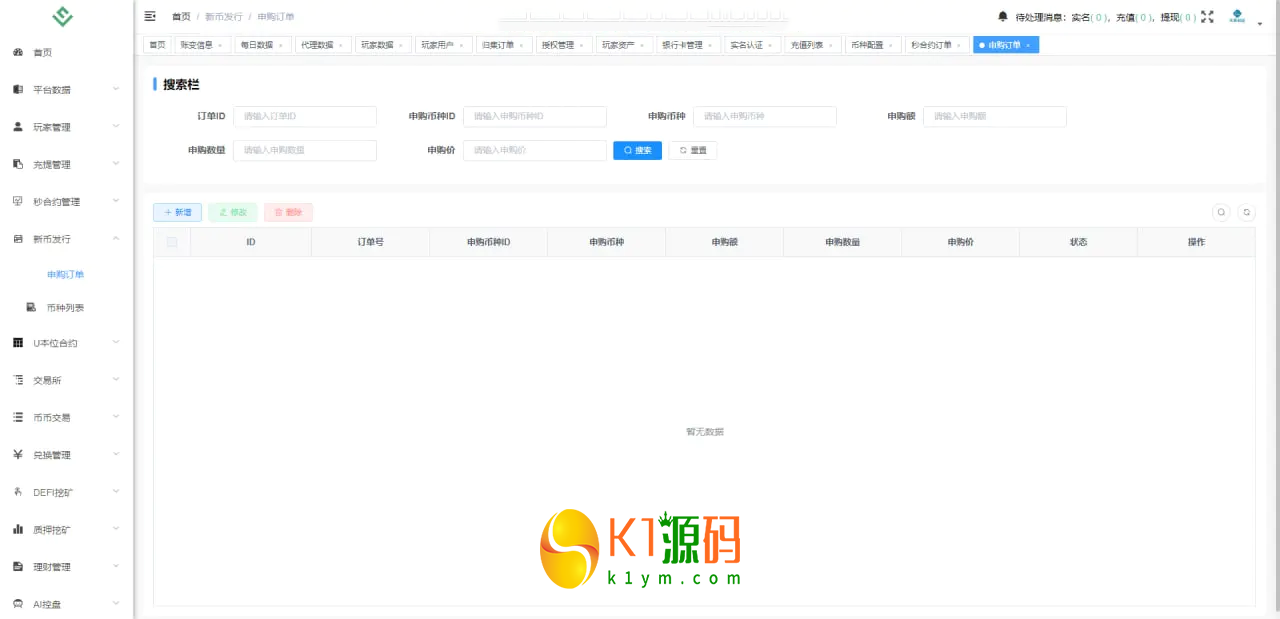Focus the 申购币种ID input field
Viewport: 1280px width, 619px height.
pos(535,116)
